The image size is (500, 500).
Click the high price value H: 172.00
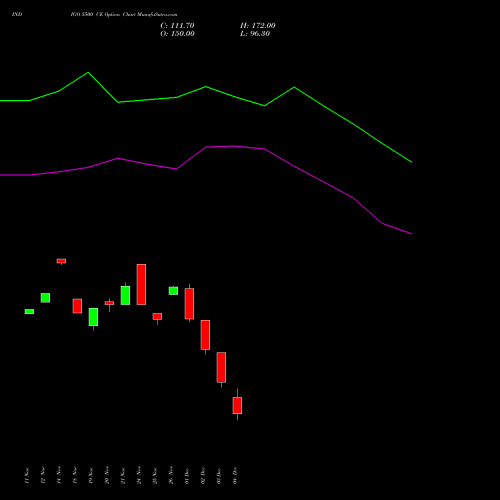click(258, 26)
